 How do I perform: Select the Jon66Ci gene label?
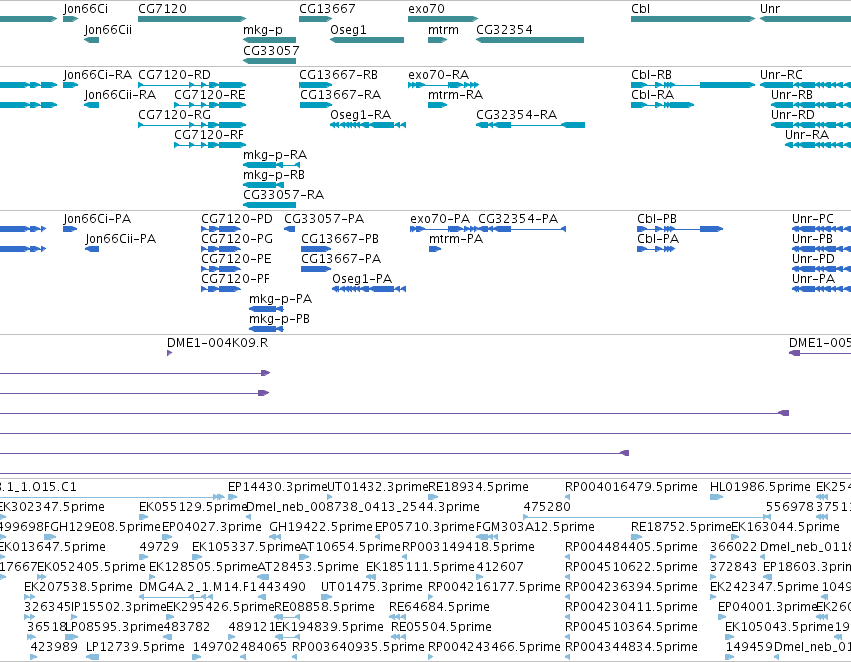[85, 9]
